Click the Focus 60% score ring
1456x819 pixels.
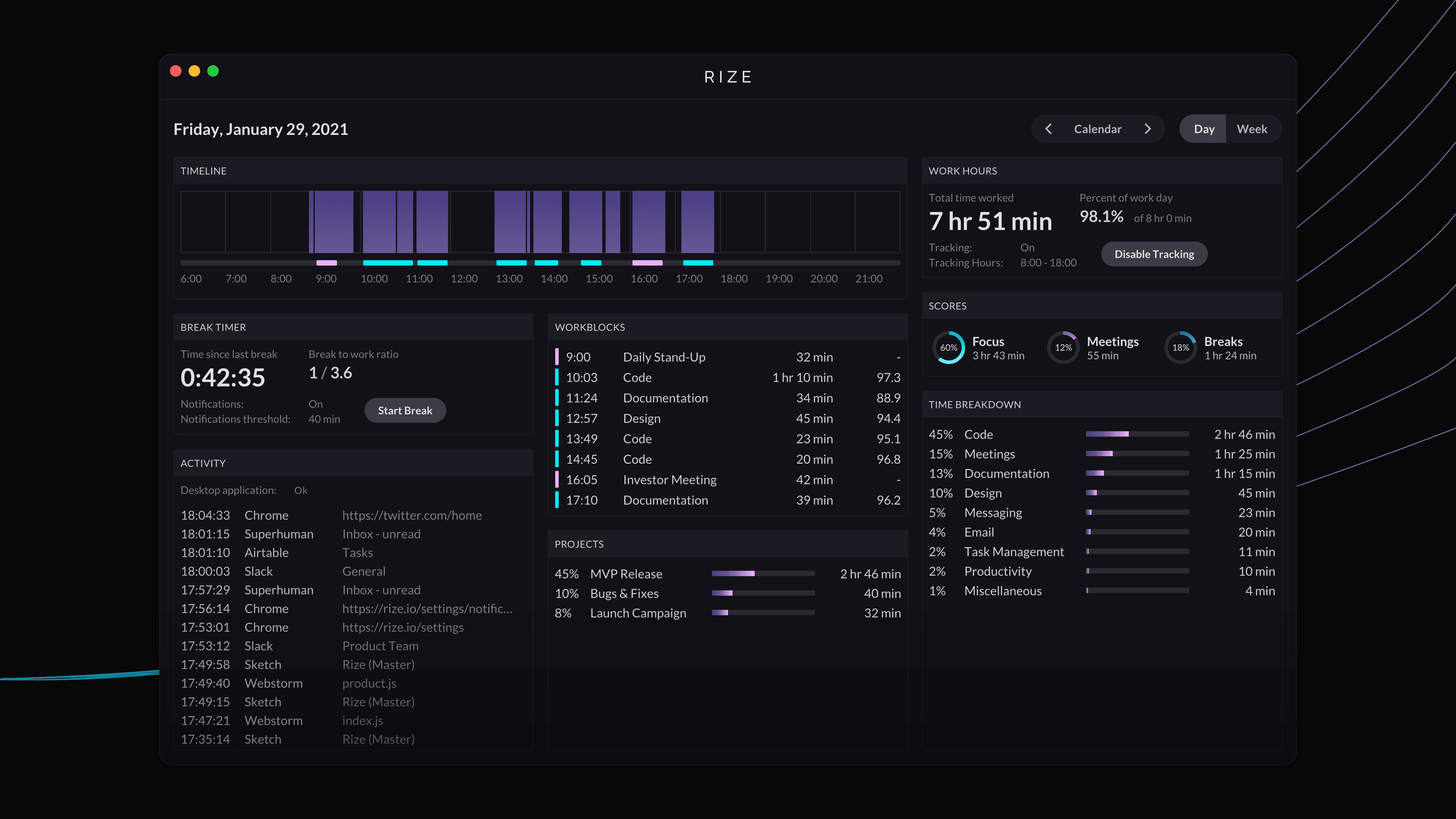(x=948, y=348)
